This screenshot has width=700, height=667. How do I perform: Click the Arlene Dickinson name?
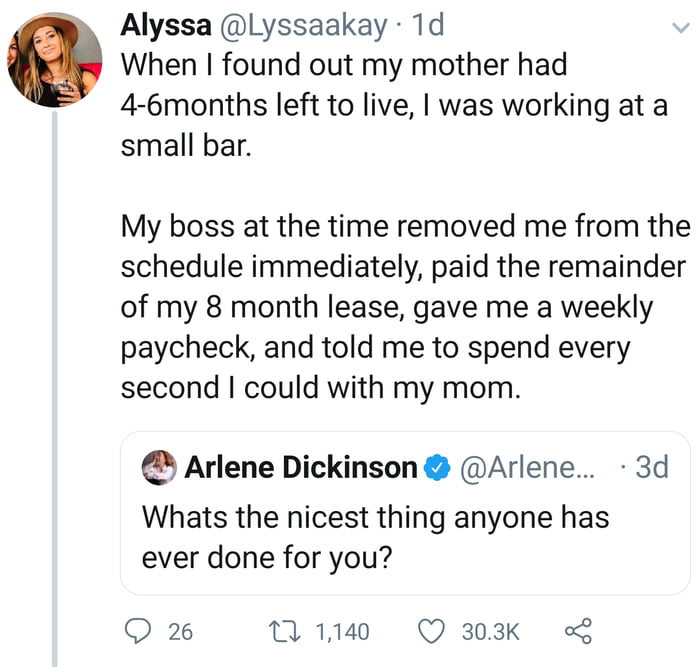(x=300, y=467)
